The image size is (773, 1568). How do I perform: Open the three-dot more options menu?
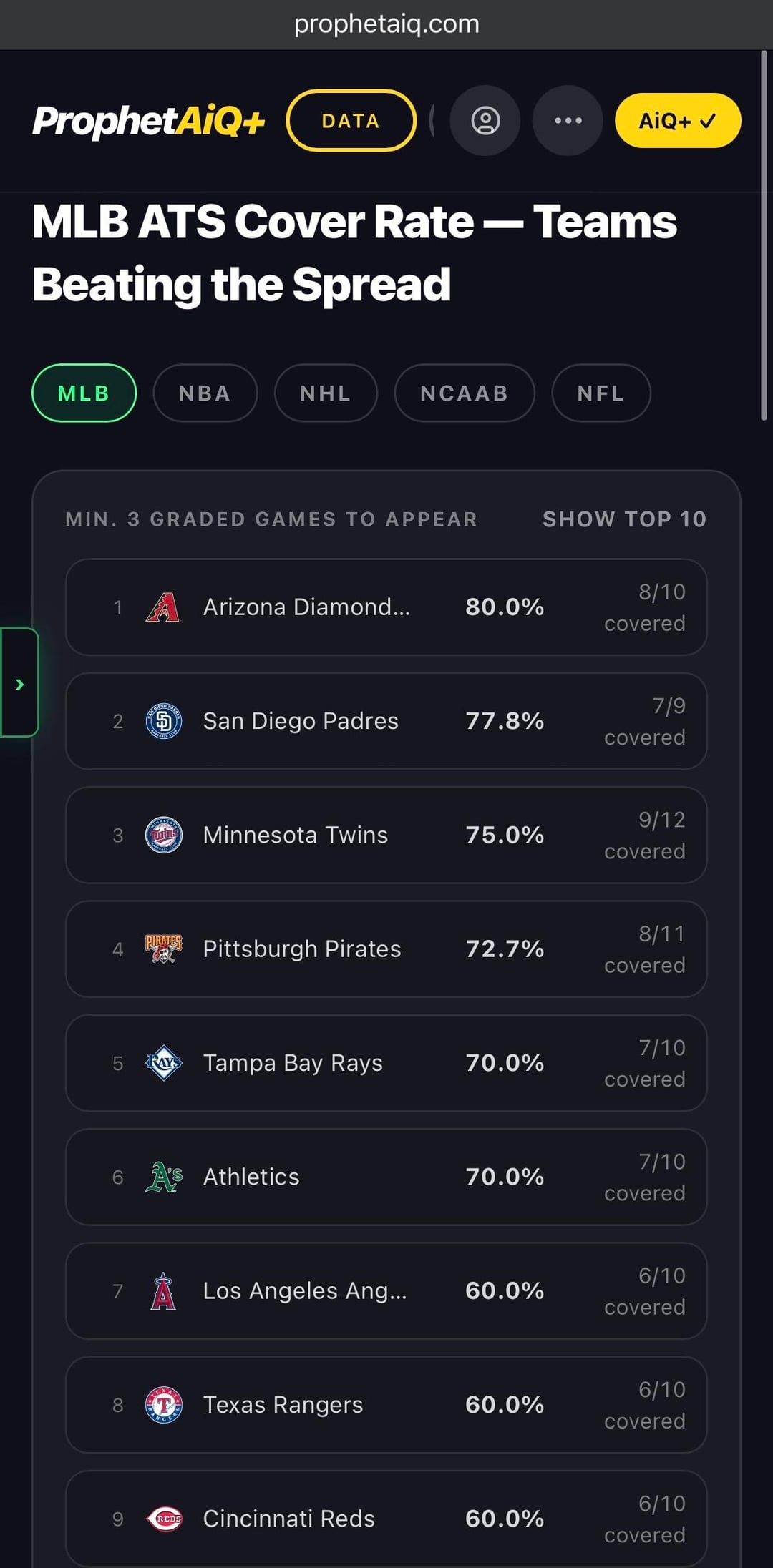(568, 120)
